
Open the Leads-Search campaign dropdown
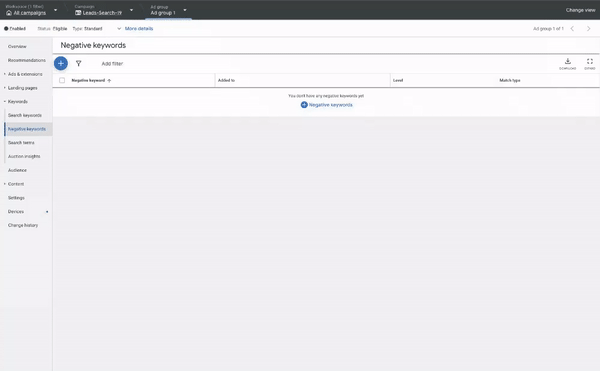[x=131, y=10]
